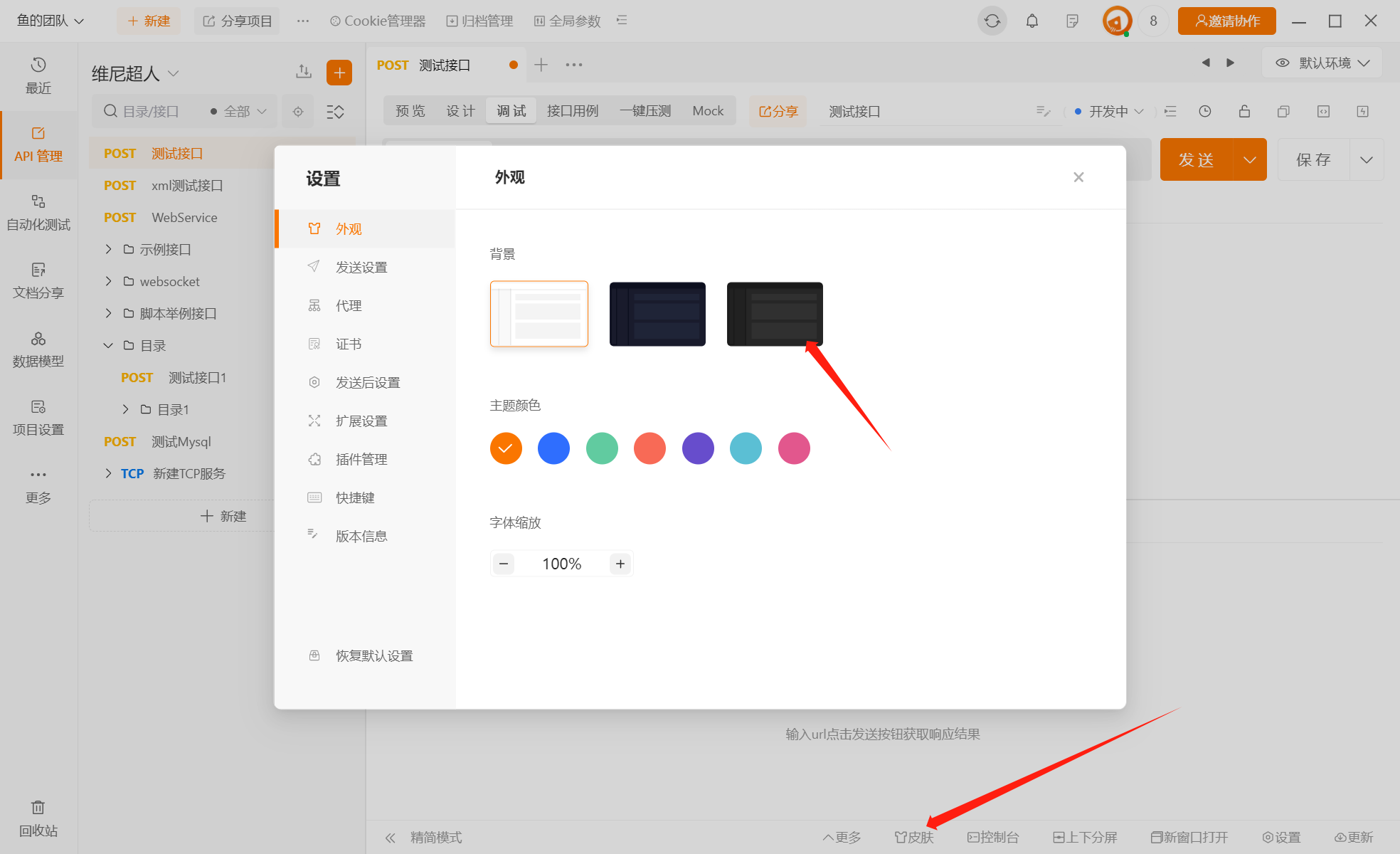Click the top 新建 button
Viewport: 1400px width, 854px height.
[149, 21]
